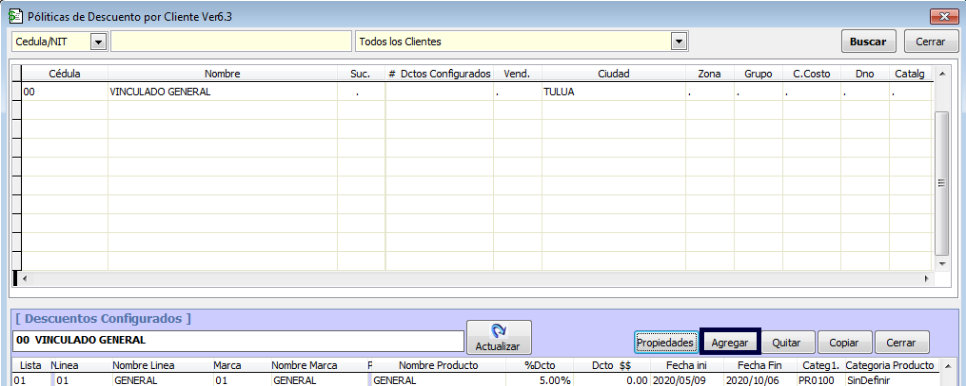Click the Categoria Producto column header
966x386 pixels.
[890, 365]
